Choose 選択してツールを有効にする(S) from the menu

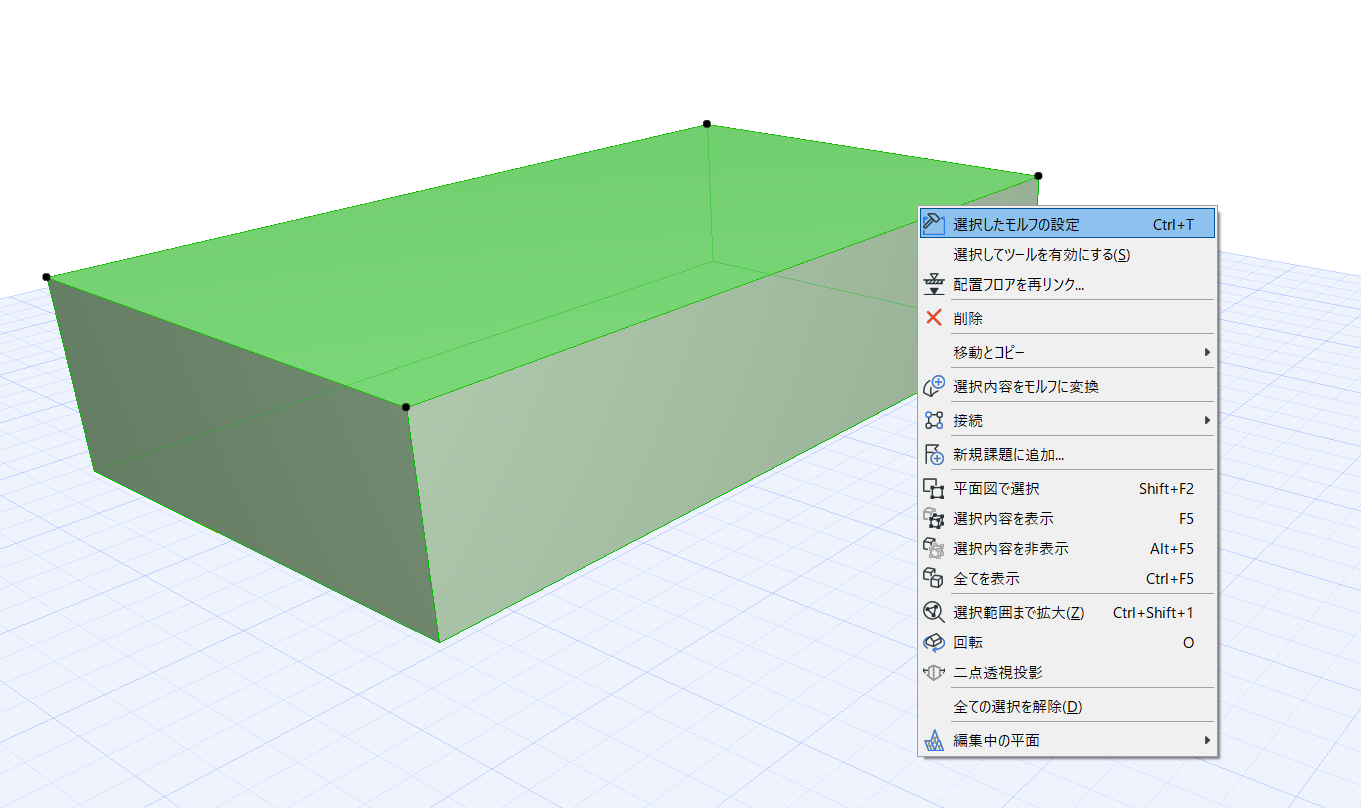tap(1068, 254)
